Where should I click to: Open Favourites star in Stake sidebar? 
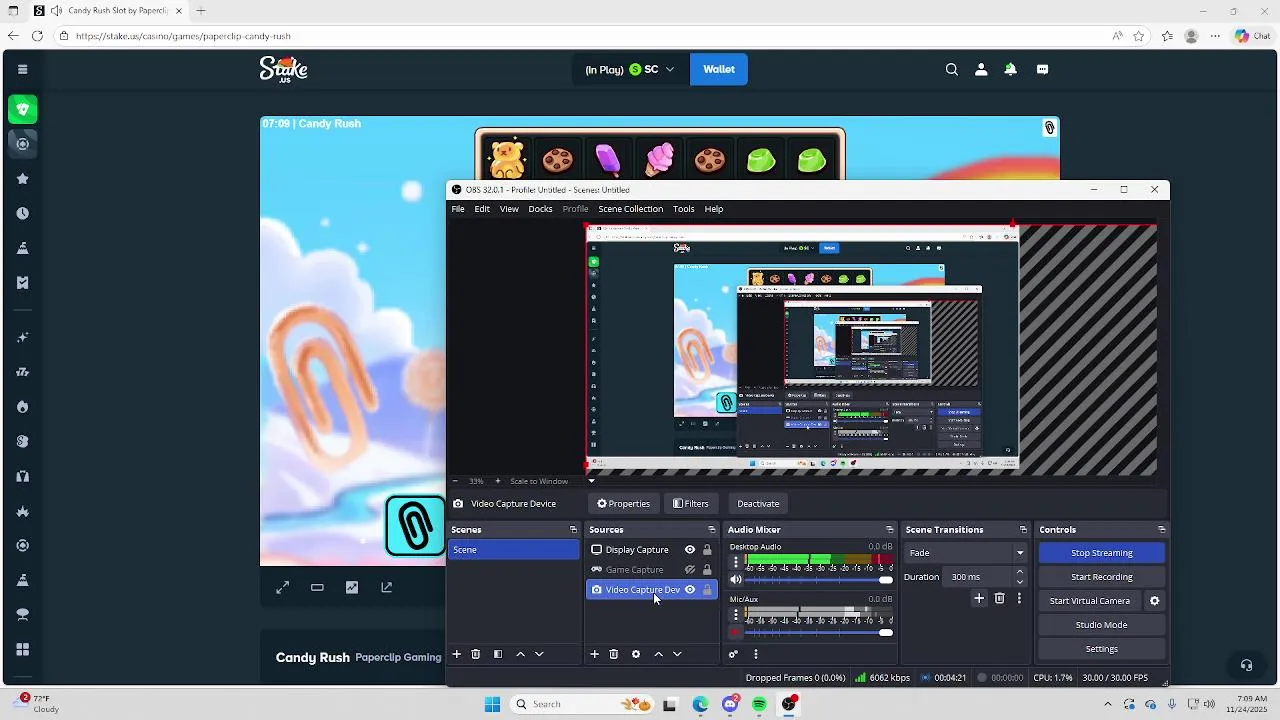[22, 178]
